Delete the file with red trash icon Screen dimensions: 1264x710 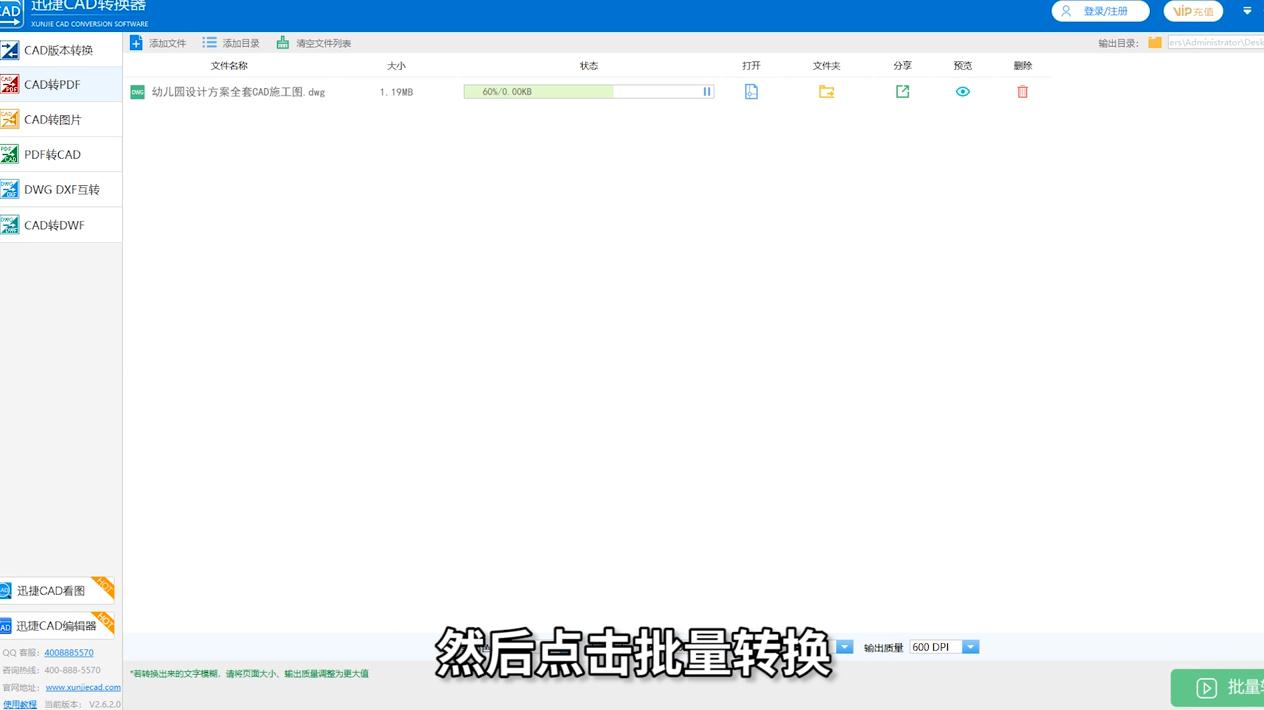pos(1022,91)
